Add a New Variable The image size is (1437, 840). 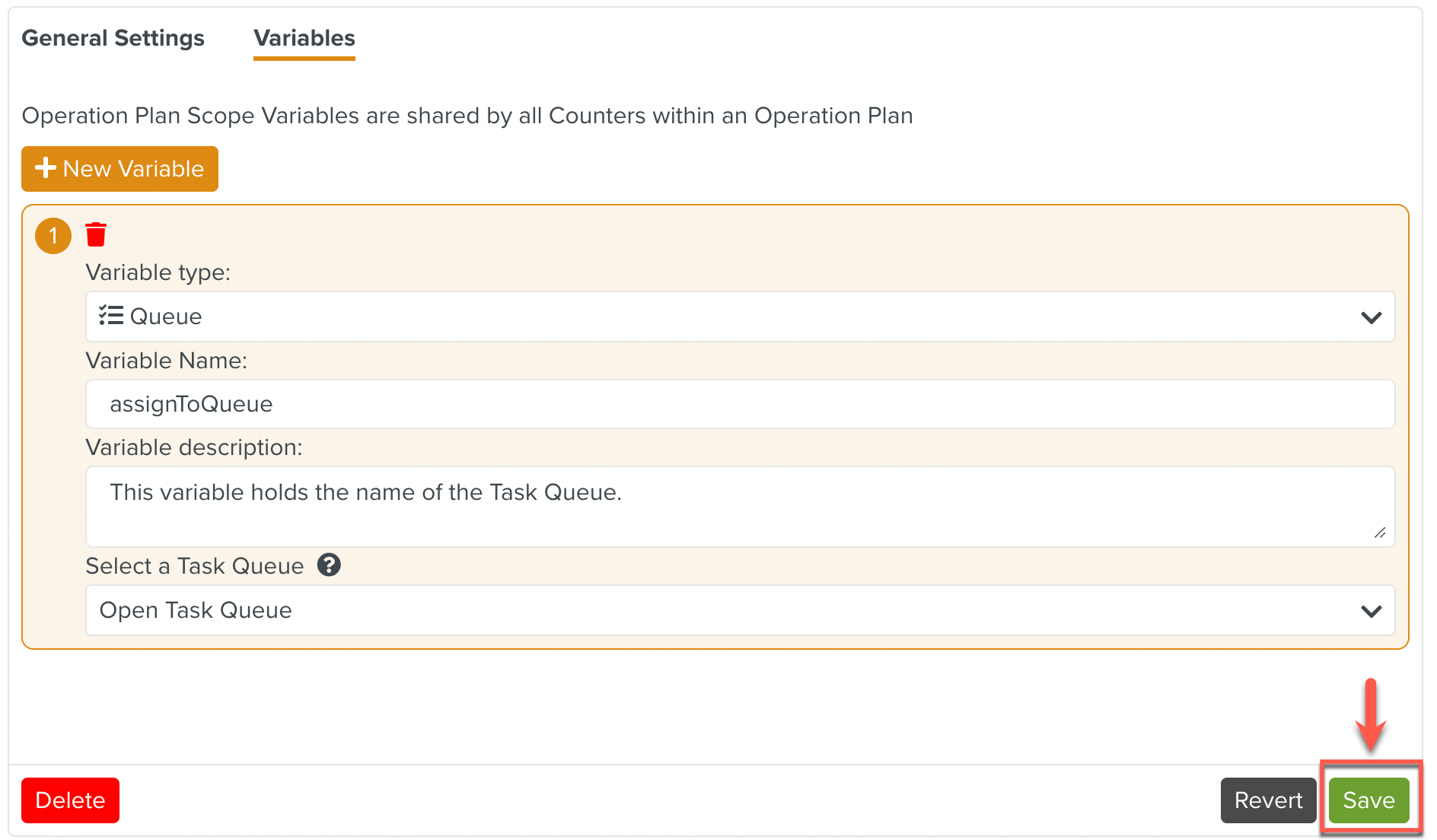pyautogui.click(x=120, y=169)
